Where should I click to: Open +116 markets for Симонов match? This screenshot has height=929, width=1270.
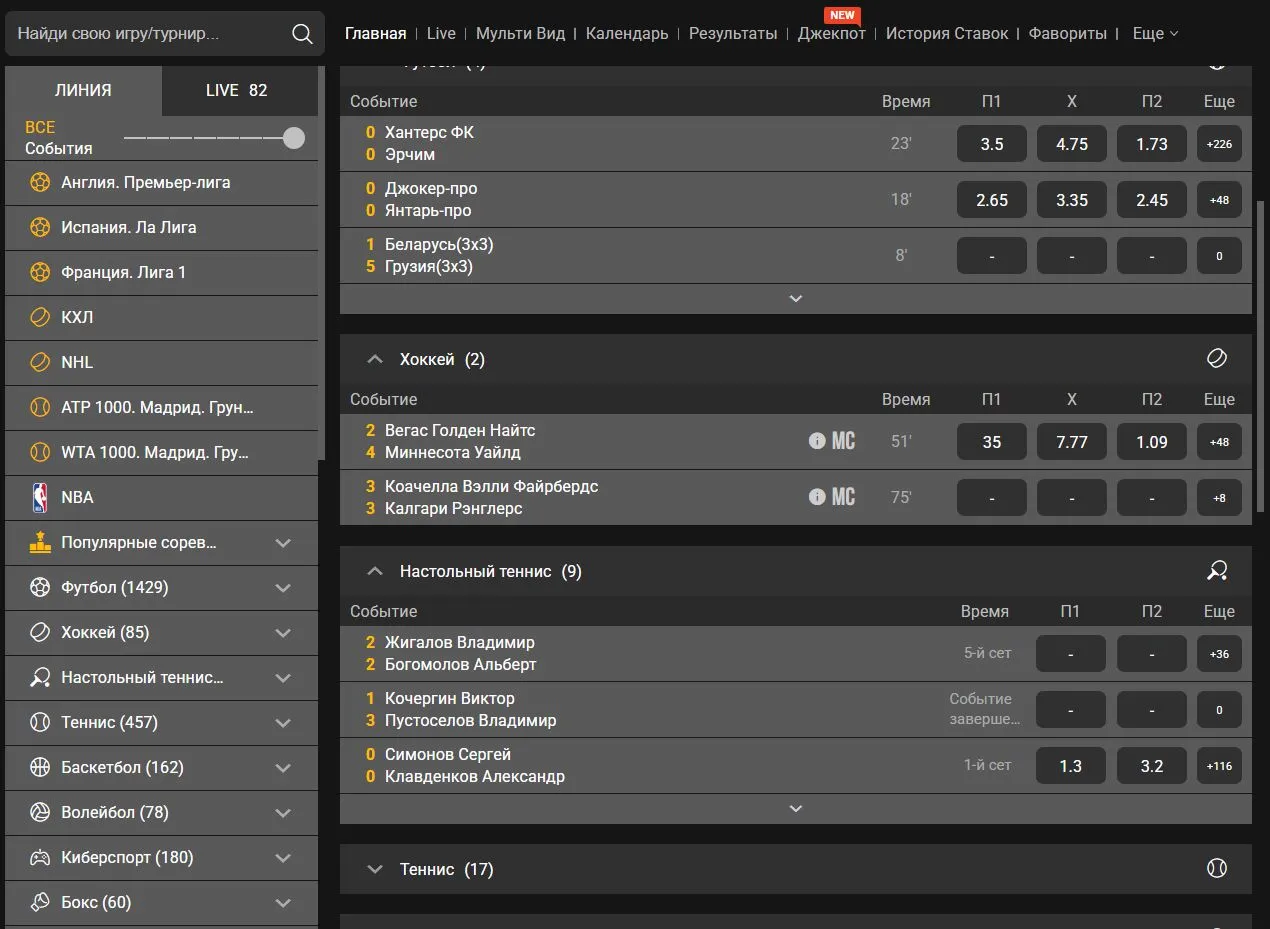tap(1219, 766)
